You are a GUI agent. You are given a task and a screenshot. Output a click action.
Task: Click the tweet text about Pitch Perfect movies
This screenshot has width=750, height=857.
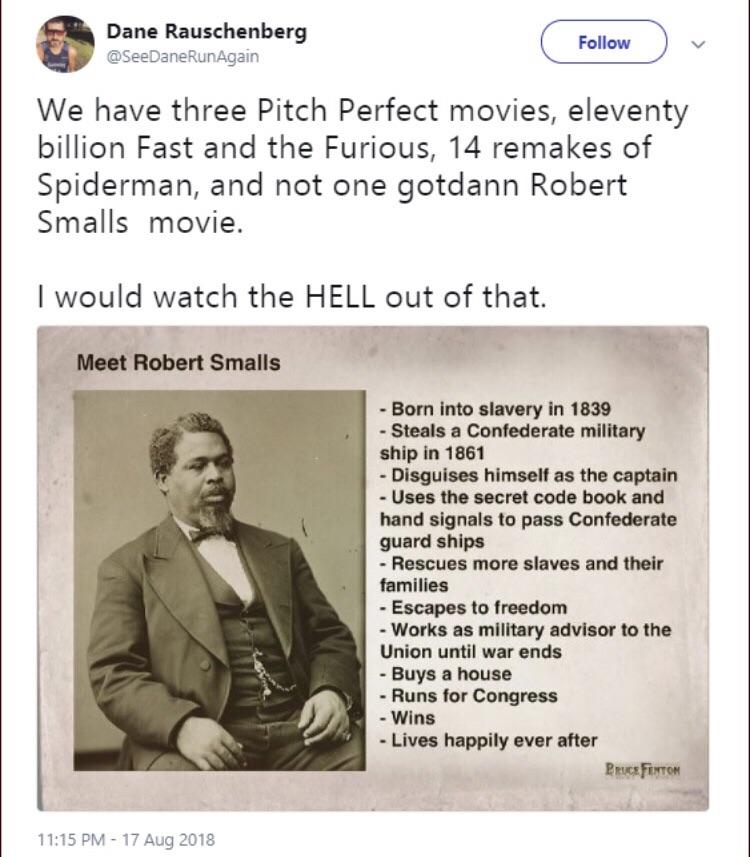pos(362,166)
